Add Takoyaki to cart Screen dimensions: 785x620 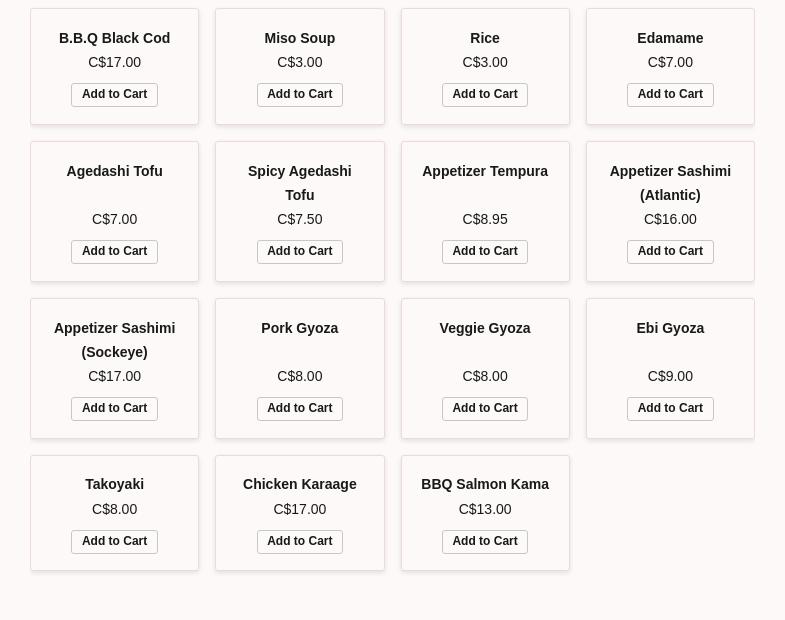tap(114, 542)
